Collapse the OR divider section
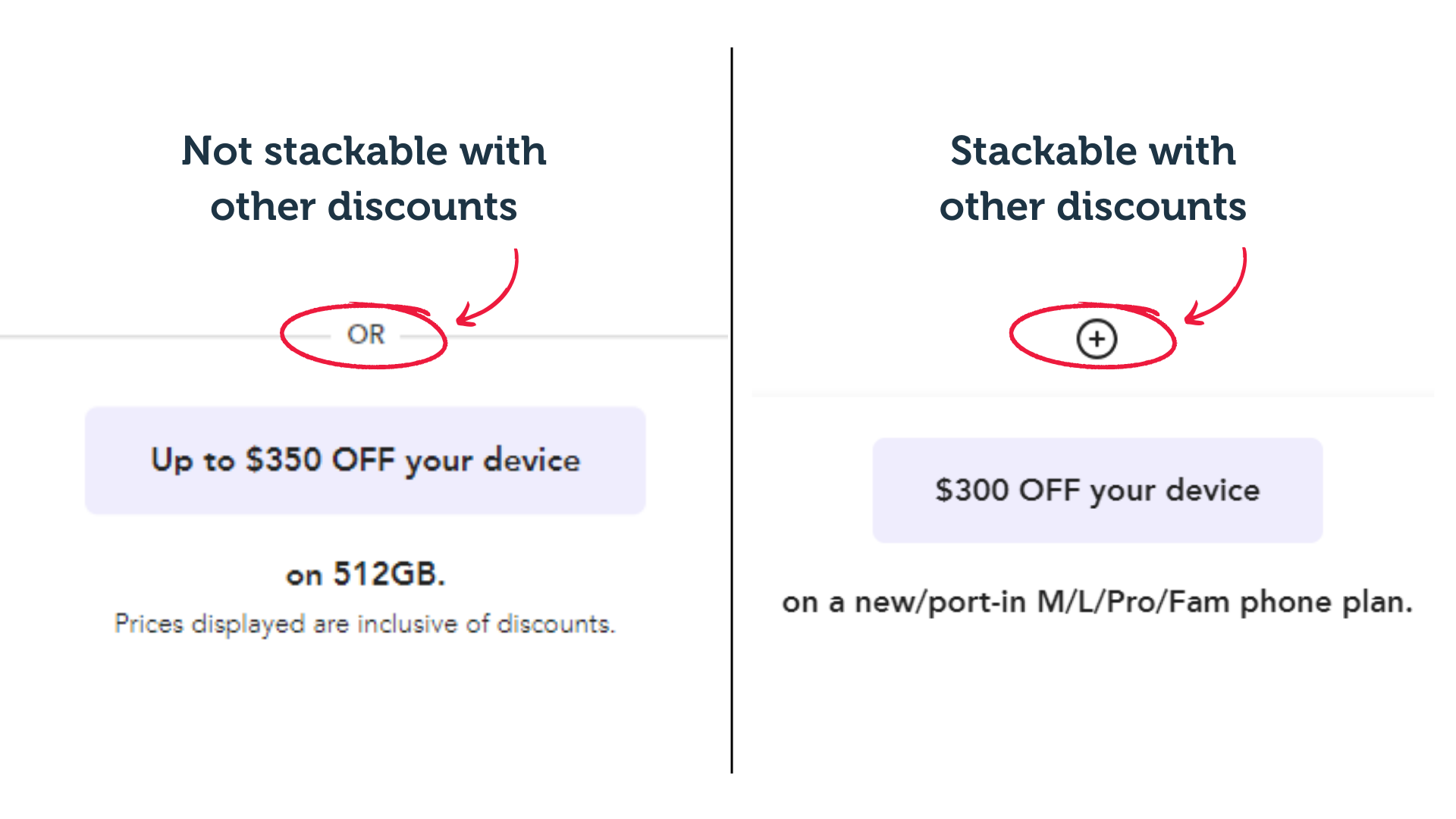Screen dimensions: 1456x819 pyautogui.click(x=366, y=334)
